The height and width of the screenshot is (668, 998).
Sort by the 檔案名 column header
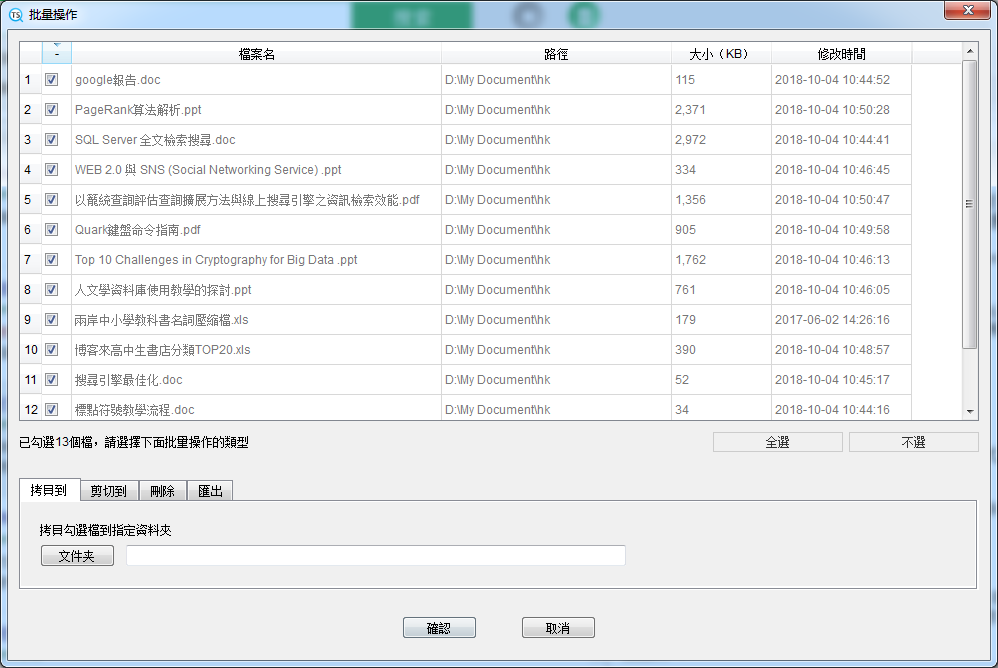coord(256,54)
